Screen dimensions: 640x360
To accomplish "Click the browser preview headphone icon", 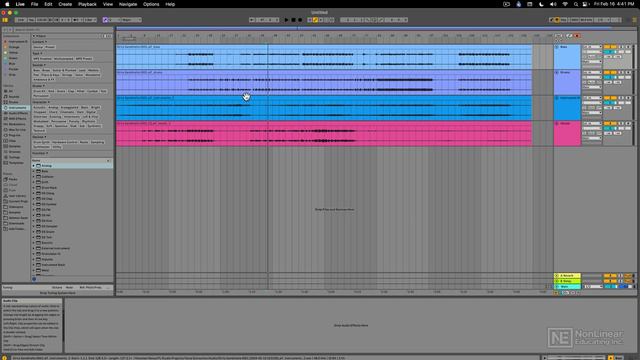I will pyautogui.click(x=34, y=279).
